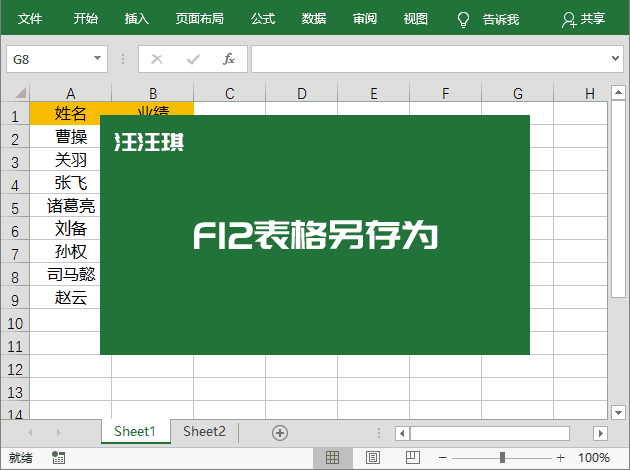Switch to Normal view icon
This screenshot has height=470, width=630.
click(x=332, y=458)
